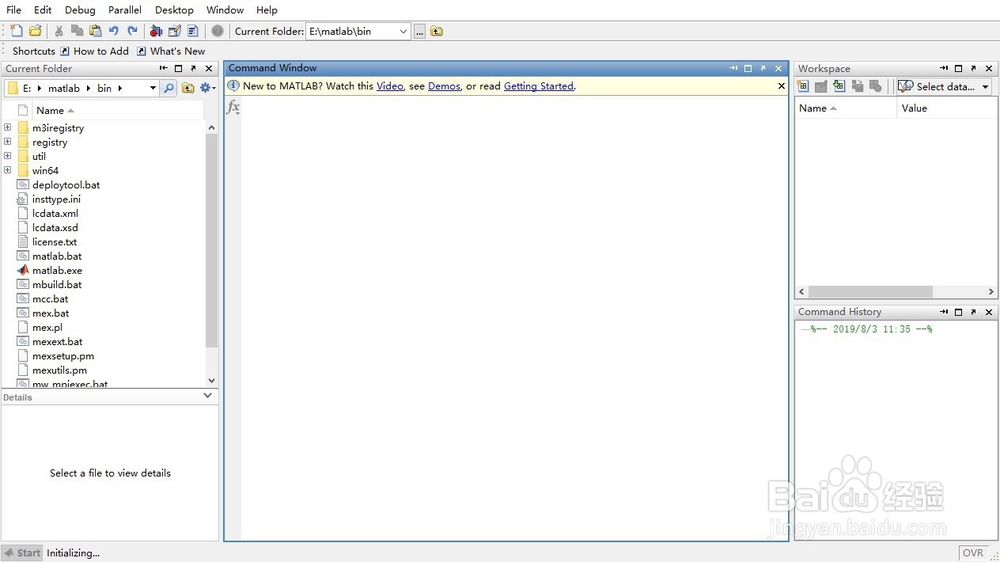Click the Copy toolbar icon

click(x=77, y=31)
